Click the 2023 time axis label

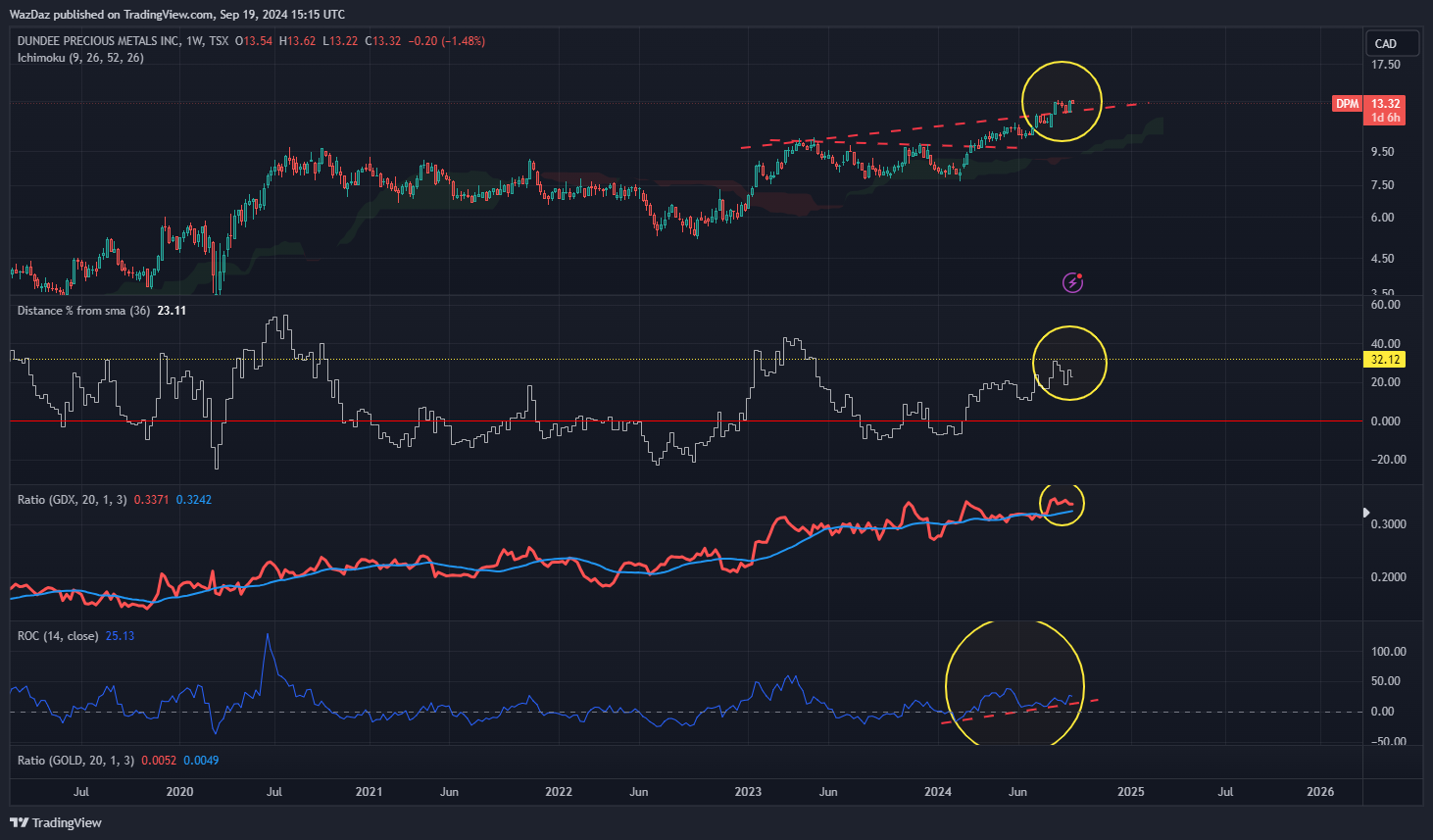(748, 792)
